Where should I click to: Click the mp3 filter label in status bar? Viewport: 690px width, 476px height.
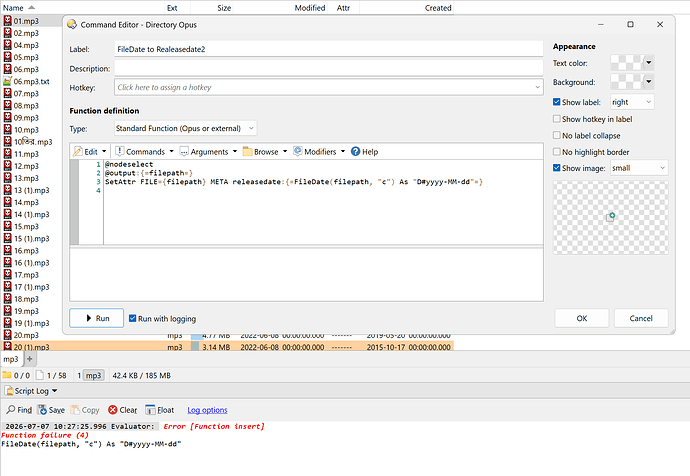(93, 375)
